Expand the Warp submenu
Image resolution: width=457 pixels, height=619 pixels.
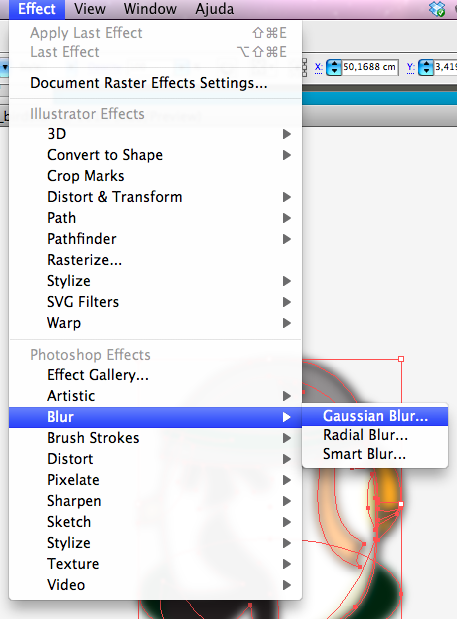(155, 323)
